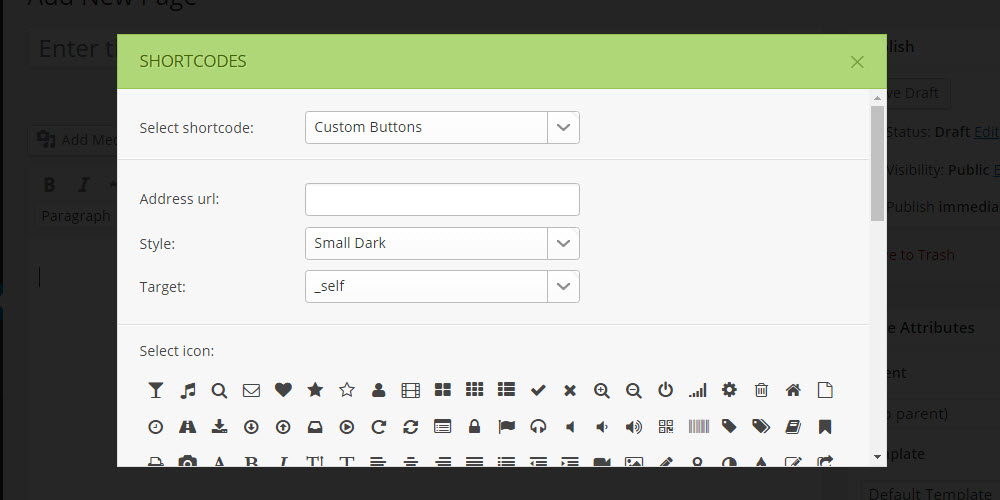
Task: Select the bookmark icon
Action: pyautogui.click(x=825, y=427)
